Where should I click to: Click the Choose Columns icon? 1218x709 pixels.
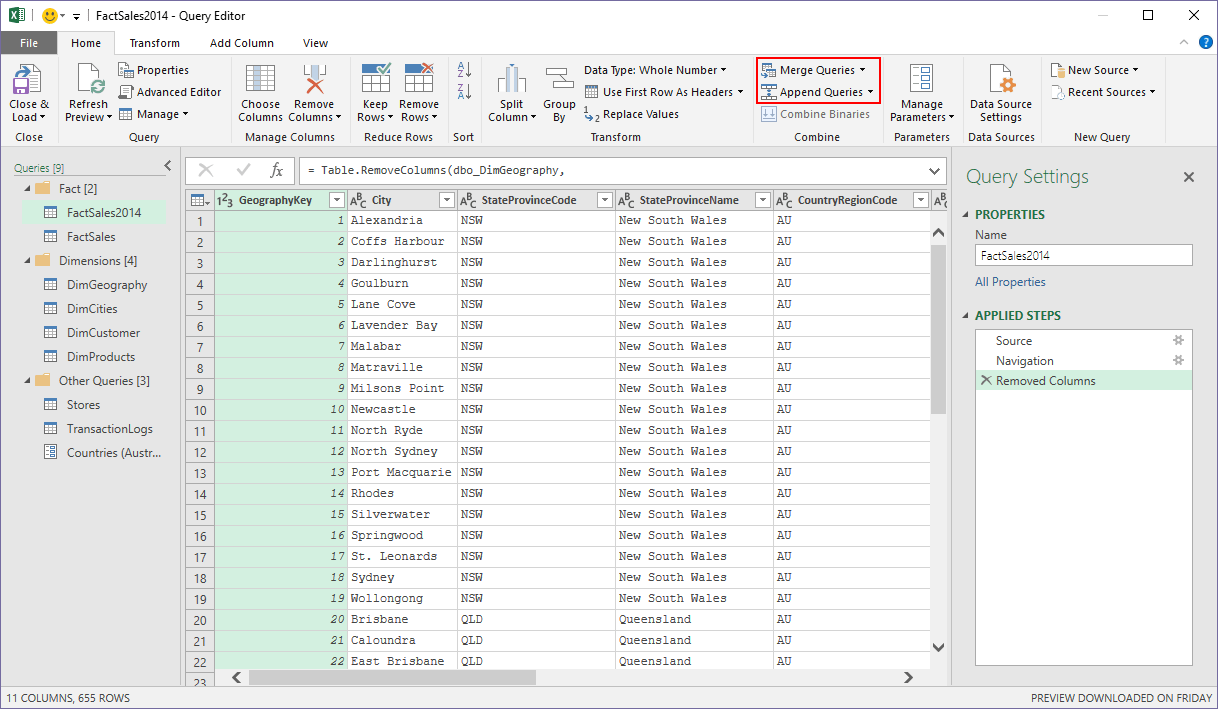pos(260,80)
